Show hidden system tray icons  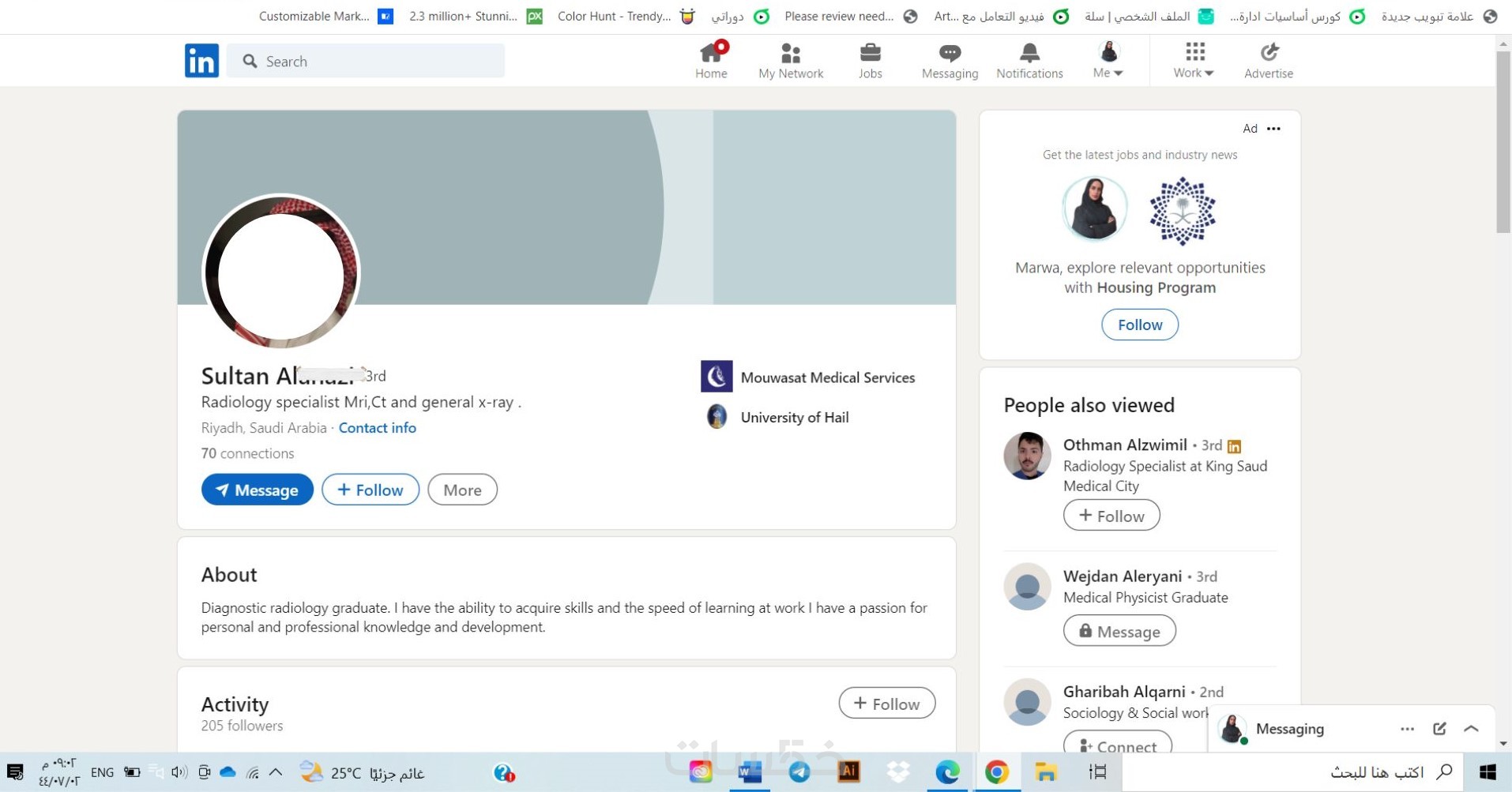(276, 772)
